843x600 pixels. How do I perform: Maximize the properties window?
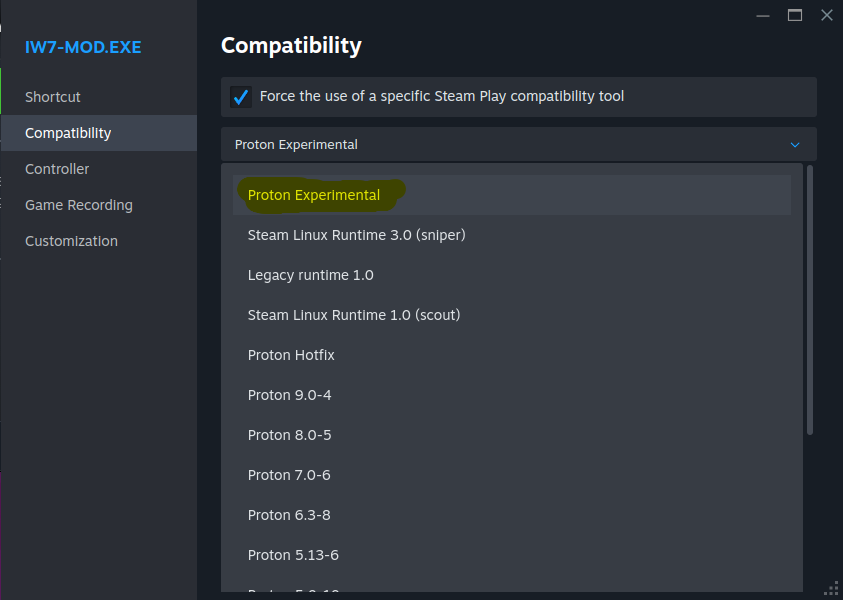point(795,15)
